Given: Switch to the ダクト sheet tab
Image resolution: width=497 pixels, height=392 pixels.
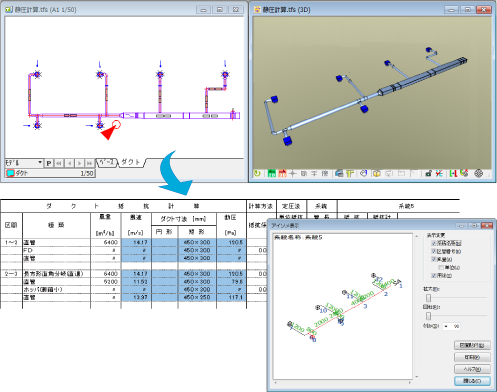Looking at the screenshot, I should coord(131,162).
